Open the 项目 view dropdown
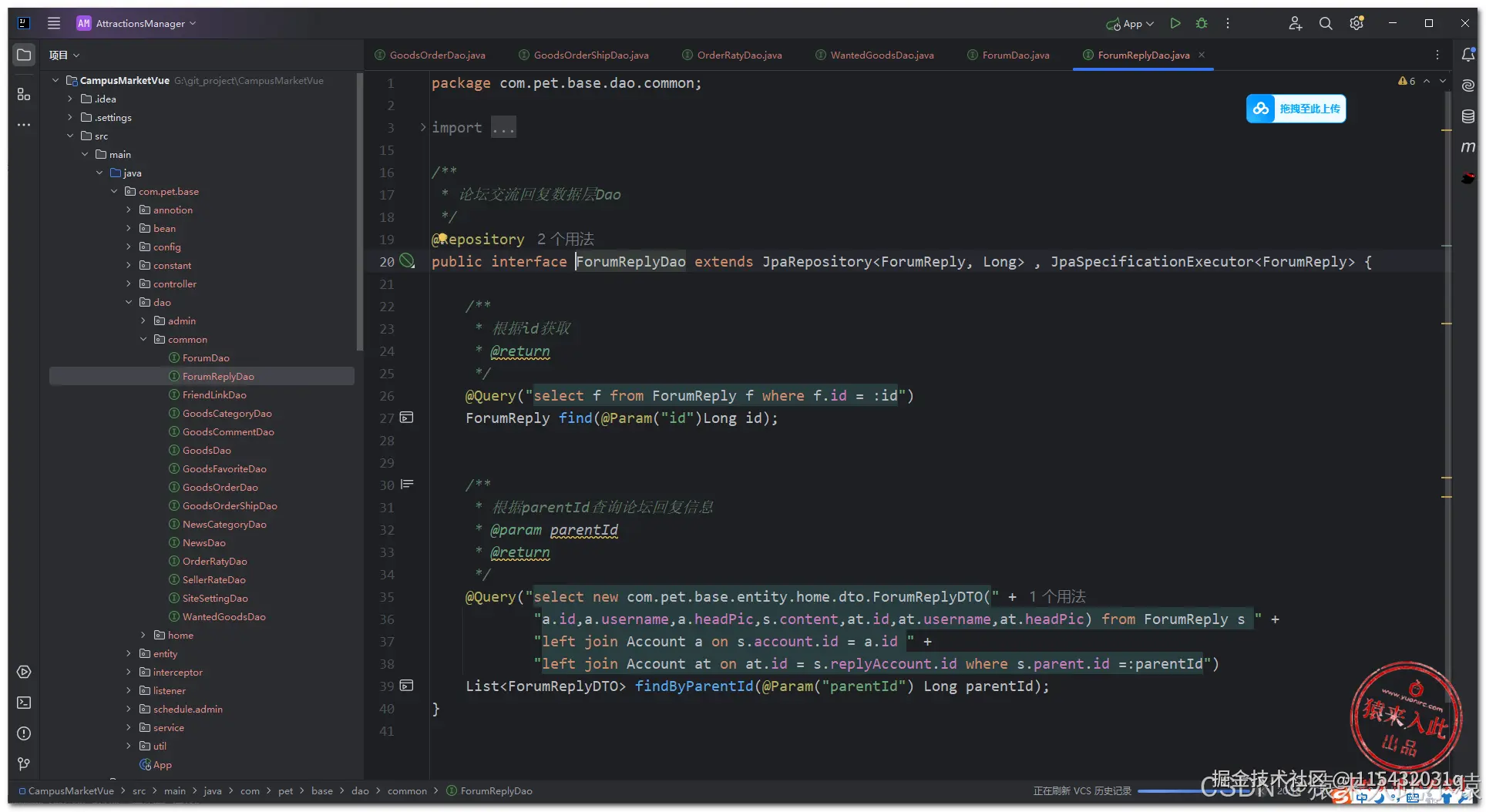 tap(64, 55)
